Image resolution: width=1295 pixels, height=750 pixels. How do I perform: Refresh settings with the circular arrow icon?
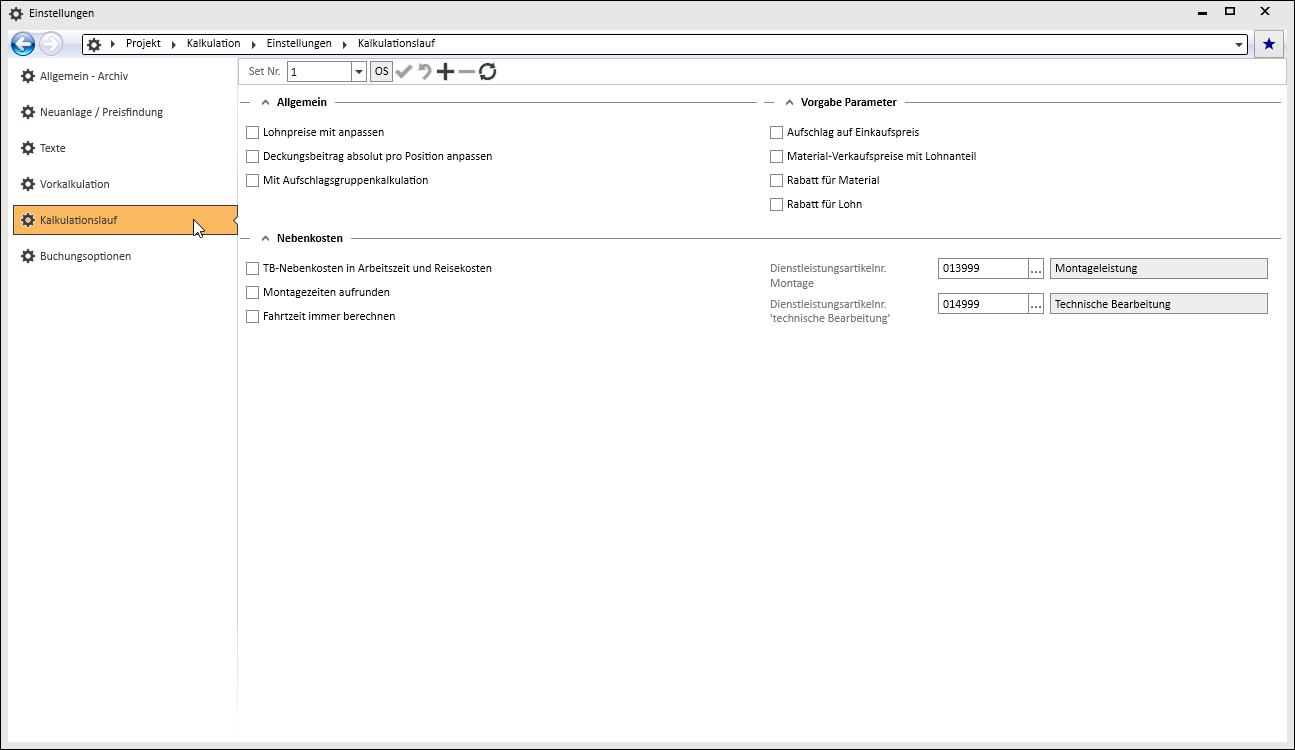(x=488, y=71)
